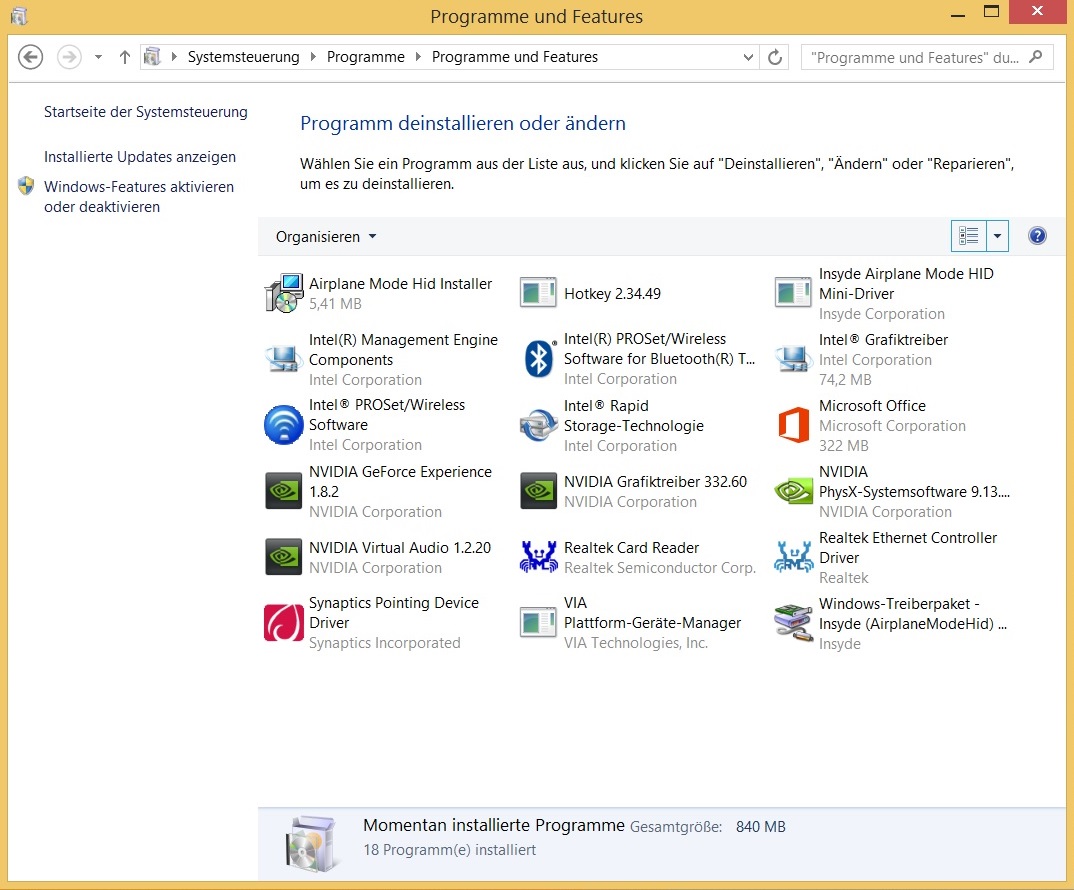Click the Synaptics Incorporated publisher text
1074x890 pixels.
[x=385, y=643]
